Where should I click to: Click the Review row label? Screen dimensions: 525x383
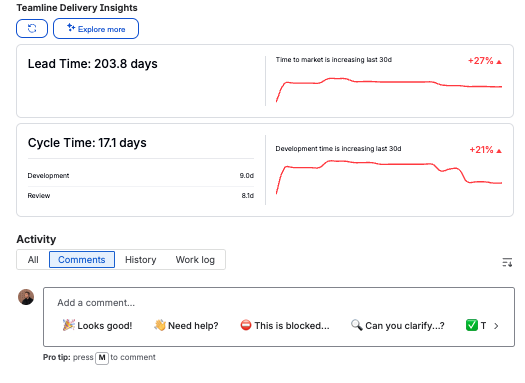39,196
